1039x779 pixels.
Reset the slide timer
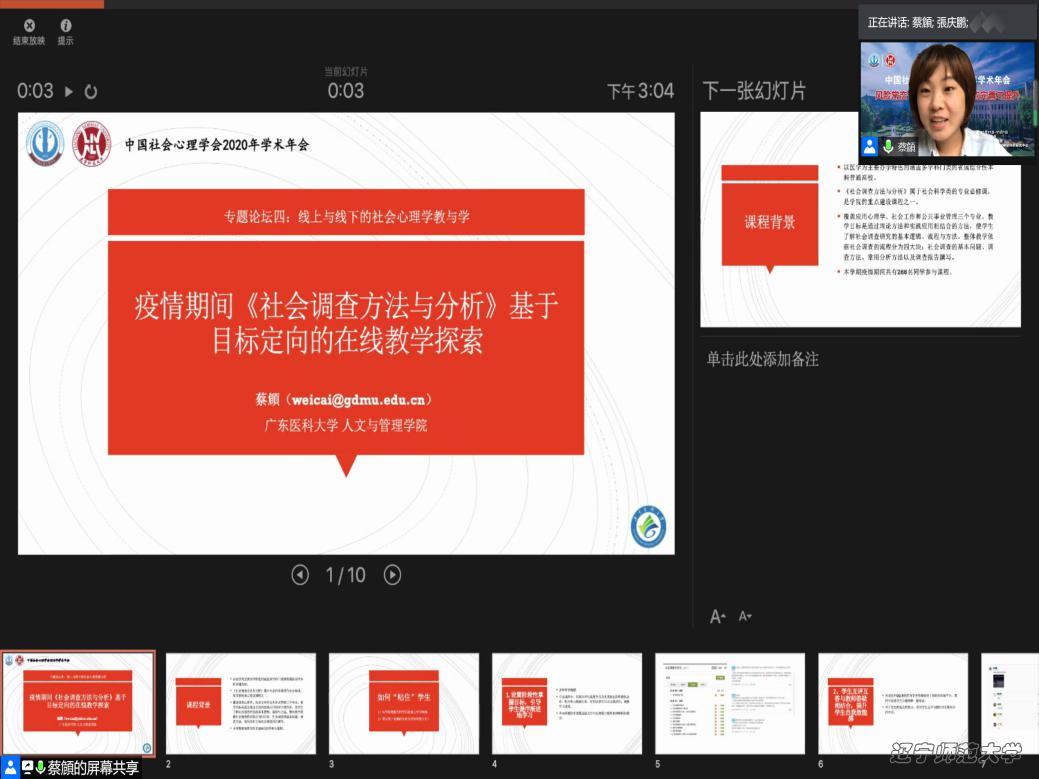click(x=91, y=91)
